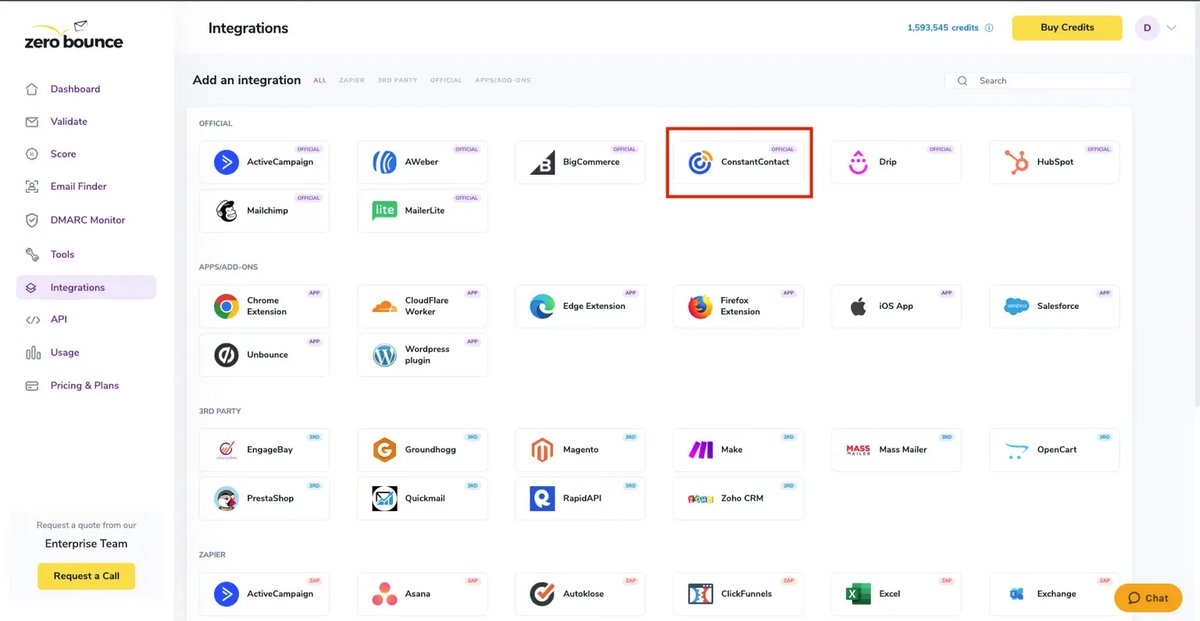This screenshot has height=621, width=1200.
Task: Click the CloudFlare Worker logo icon
Action: pyautogui.click(x=384, y=306)
